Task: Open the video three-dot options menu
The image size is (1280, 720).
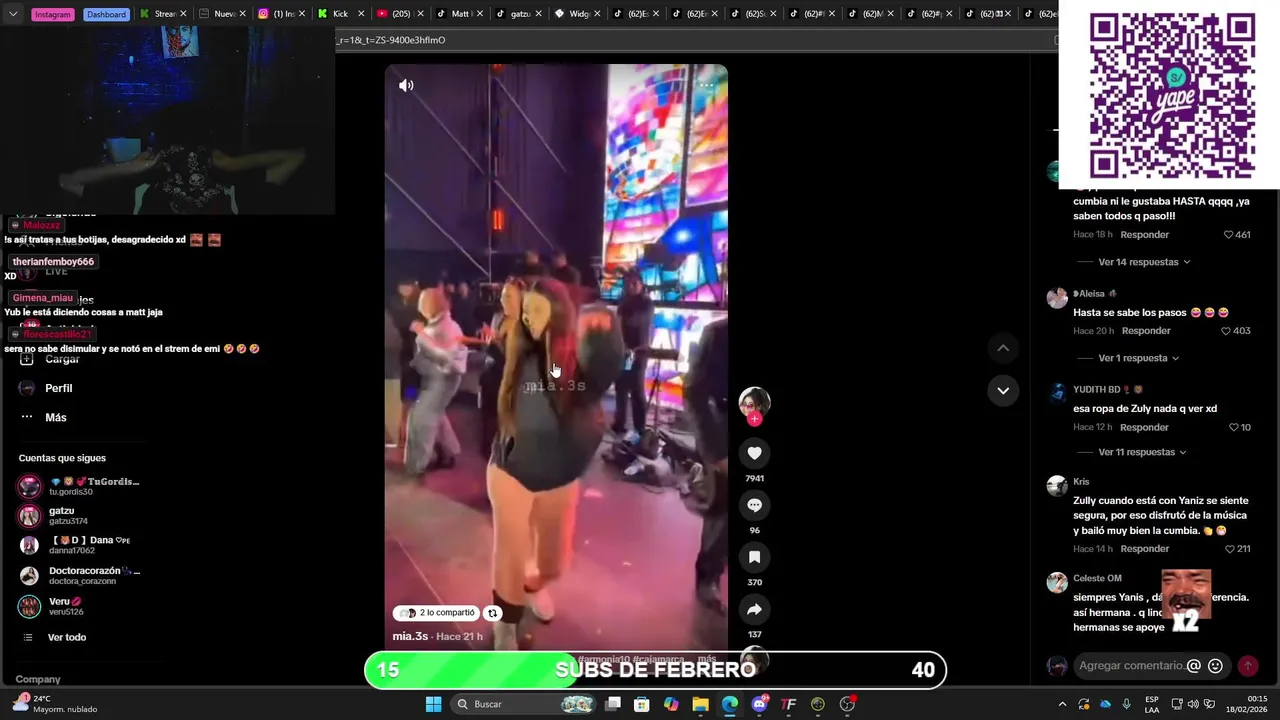Action: [x=706, y=85]
